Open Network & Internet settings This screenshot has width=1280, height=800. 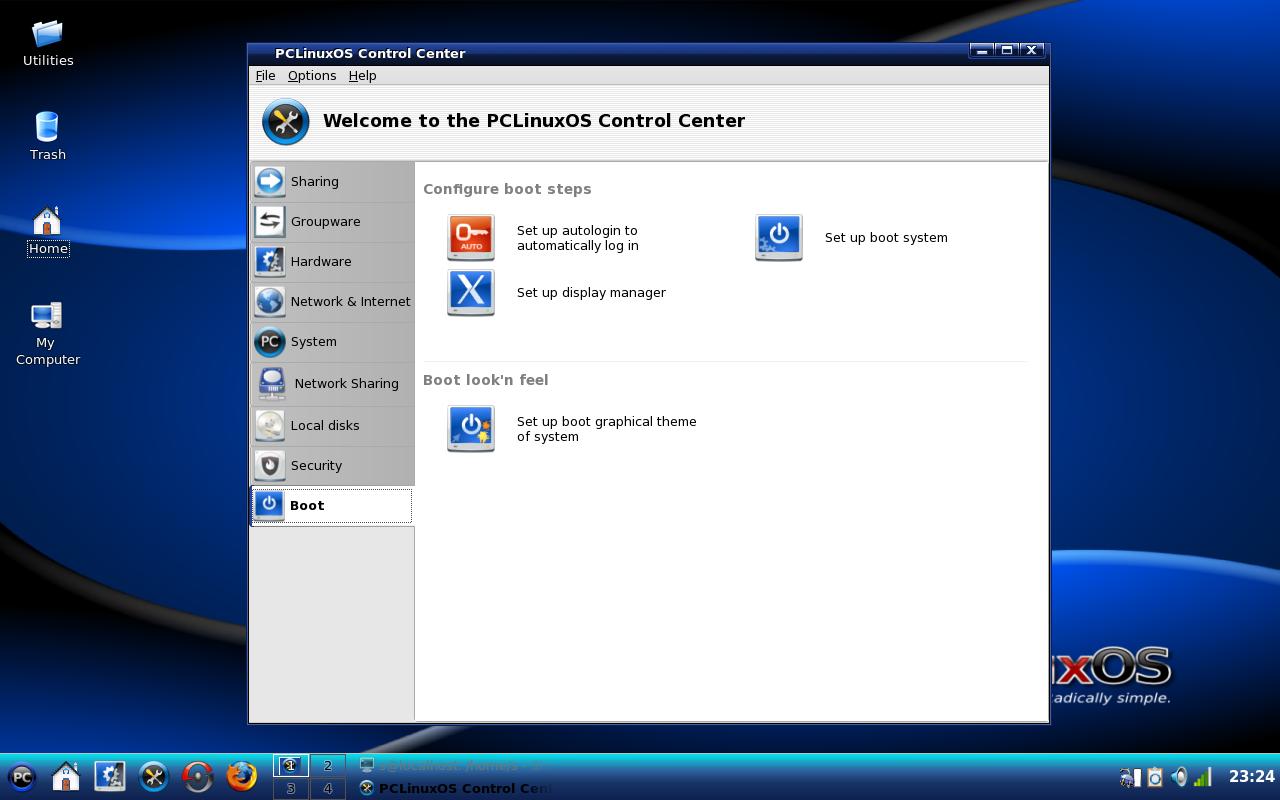(331, 301)
